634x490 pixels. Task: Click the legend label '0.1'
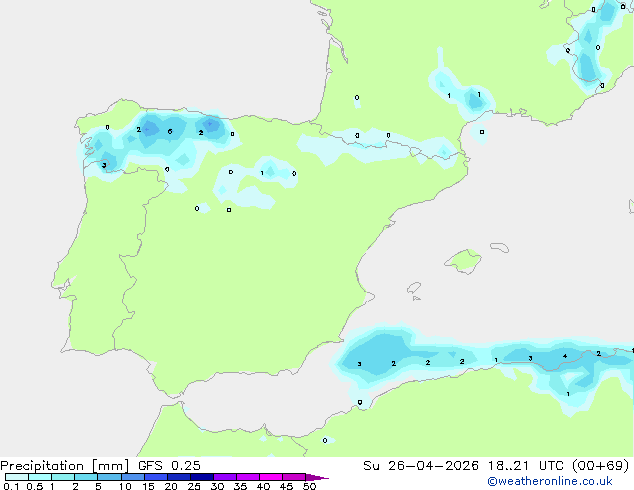click(11, 486)
